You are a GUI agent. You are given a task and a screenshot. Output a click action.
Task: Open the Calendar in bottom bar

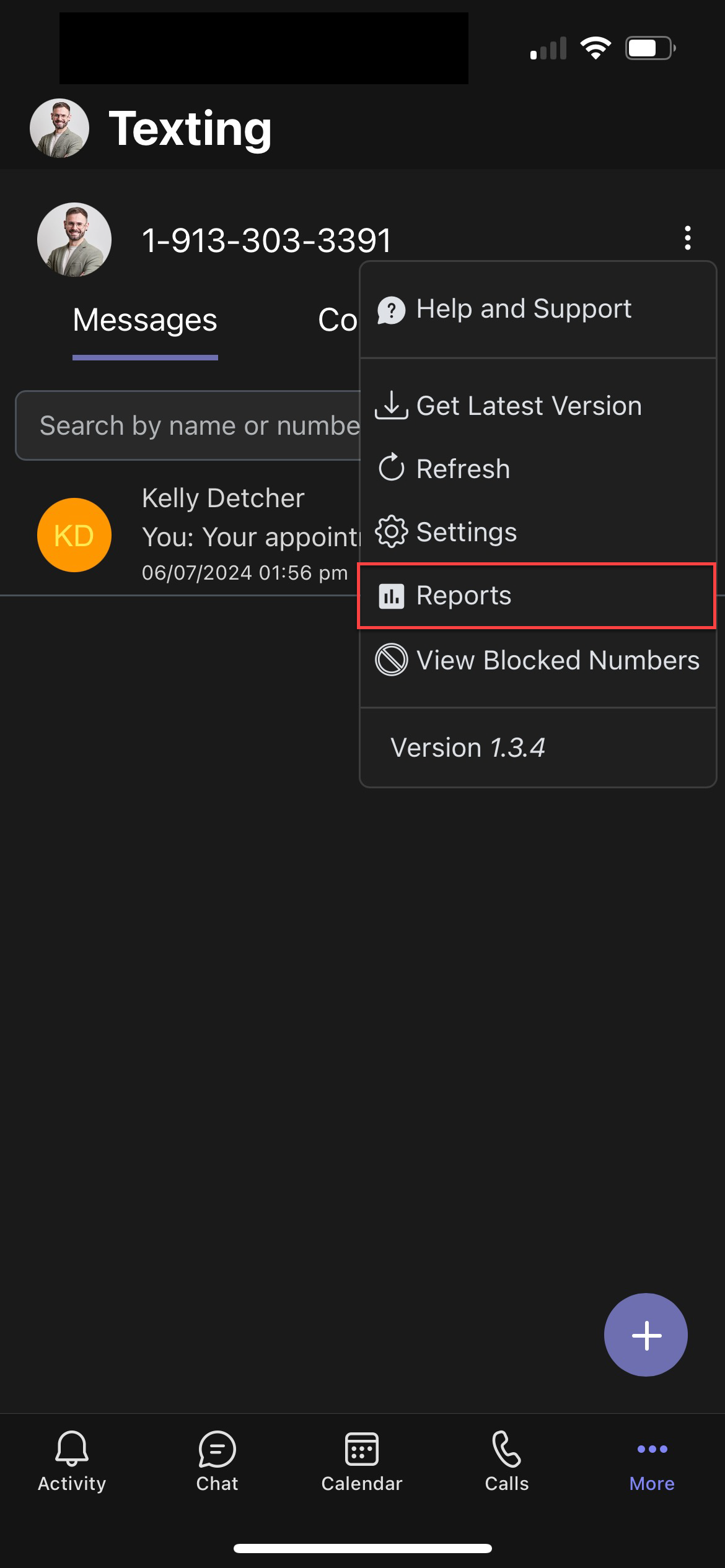point(361,1461)
